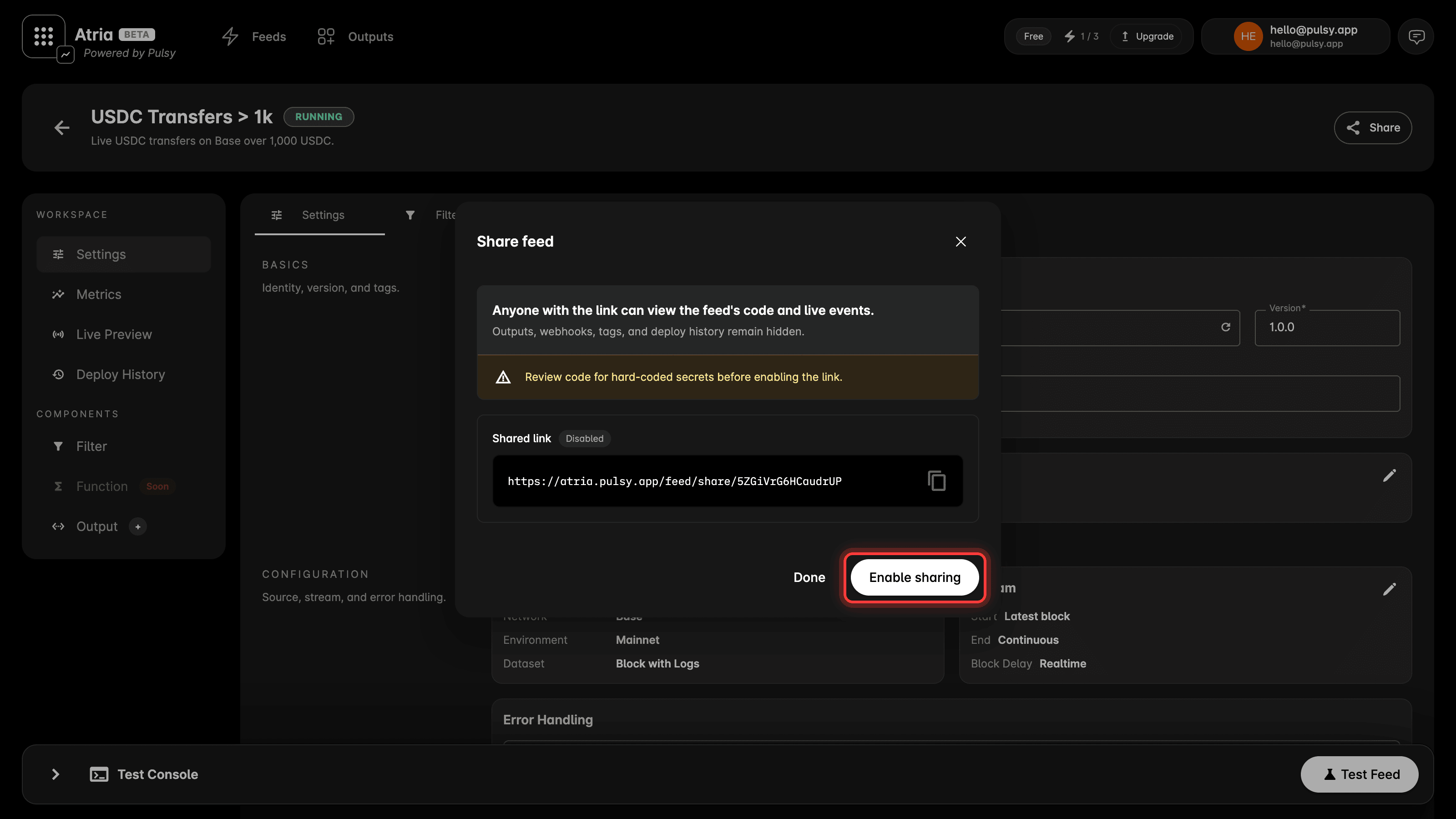The height and width of the screenshot is (819, 1456).
Task: Click the Powered by Pulsy text
Action: pos(129,53)
